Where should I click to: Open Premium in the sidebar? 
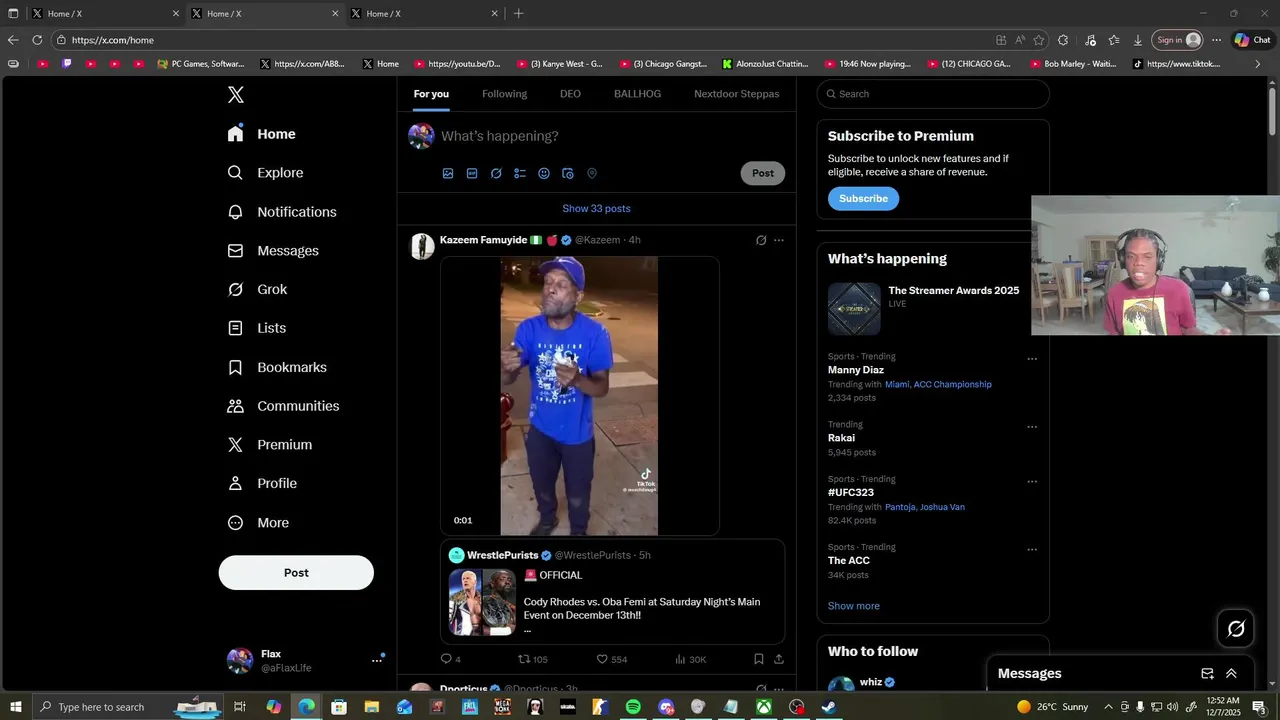click(x=270, y=445)
